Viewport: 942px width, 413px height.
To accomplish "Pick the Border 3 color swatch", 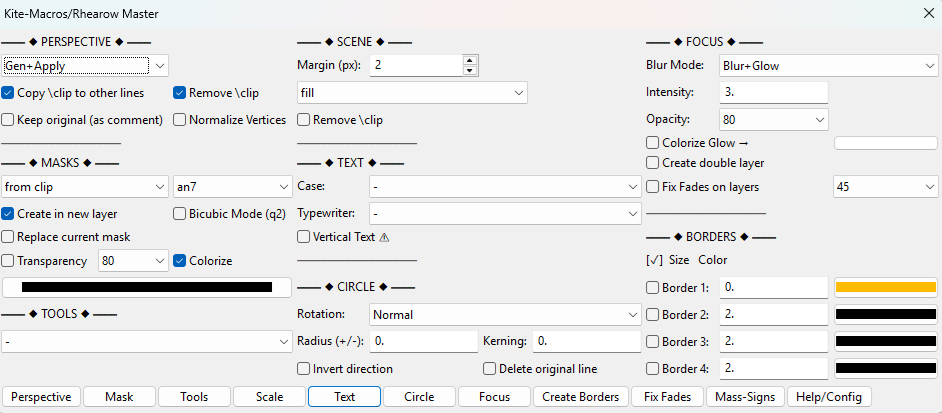I will point(886,341).
